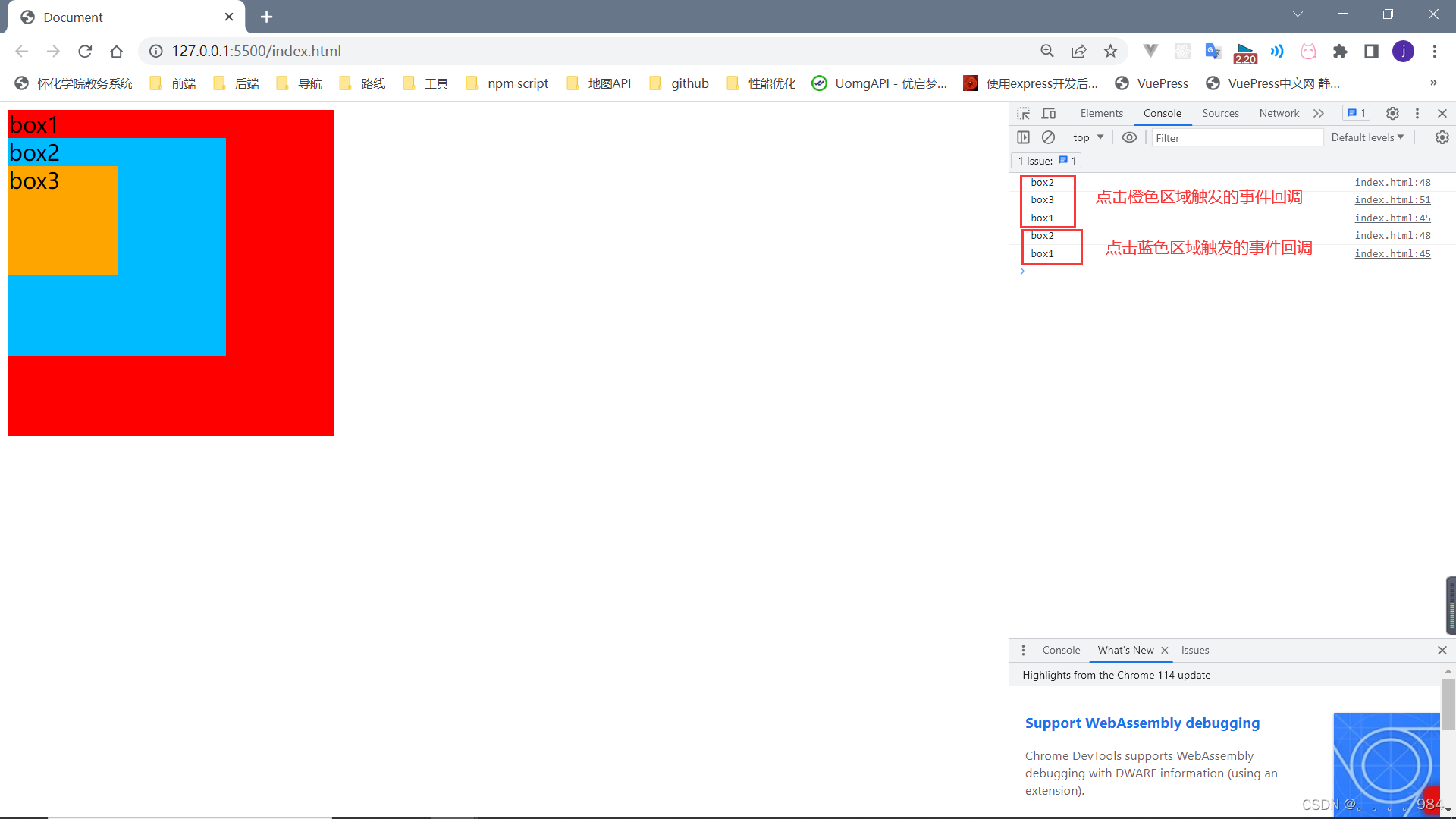
Task: Click the console Filter input field
Action: (x=1237, y=137)
